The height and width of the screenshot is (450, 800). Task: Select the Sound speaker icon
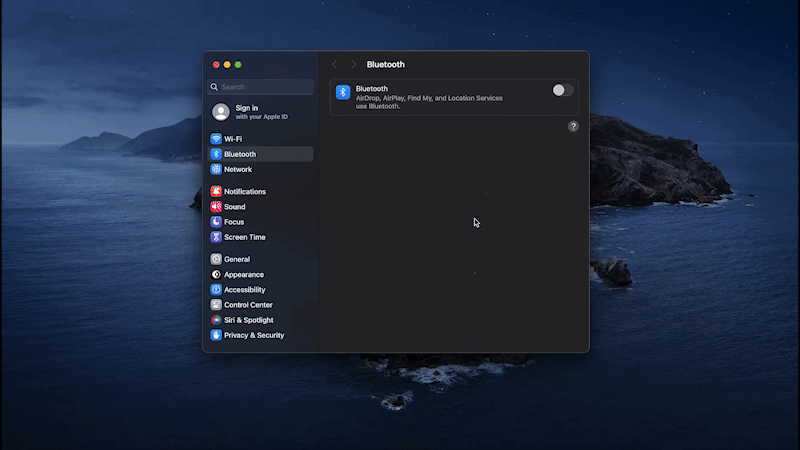216,207
